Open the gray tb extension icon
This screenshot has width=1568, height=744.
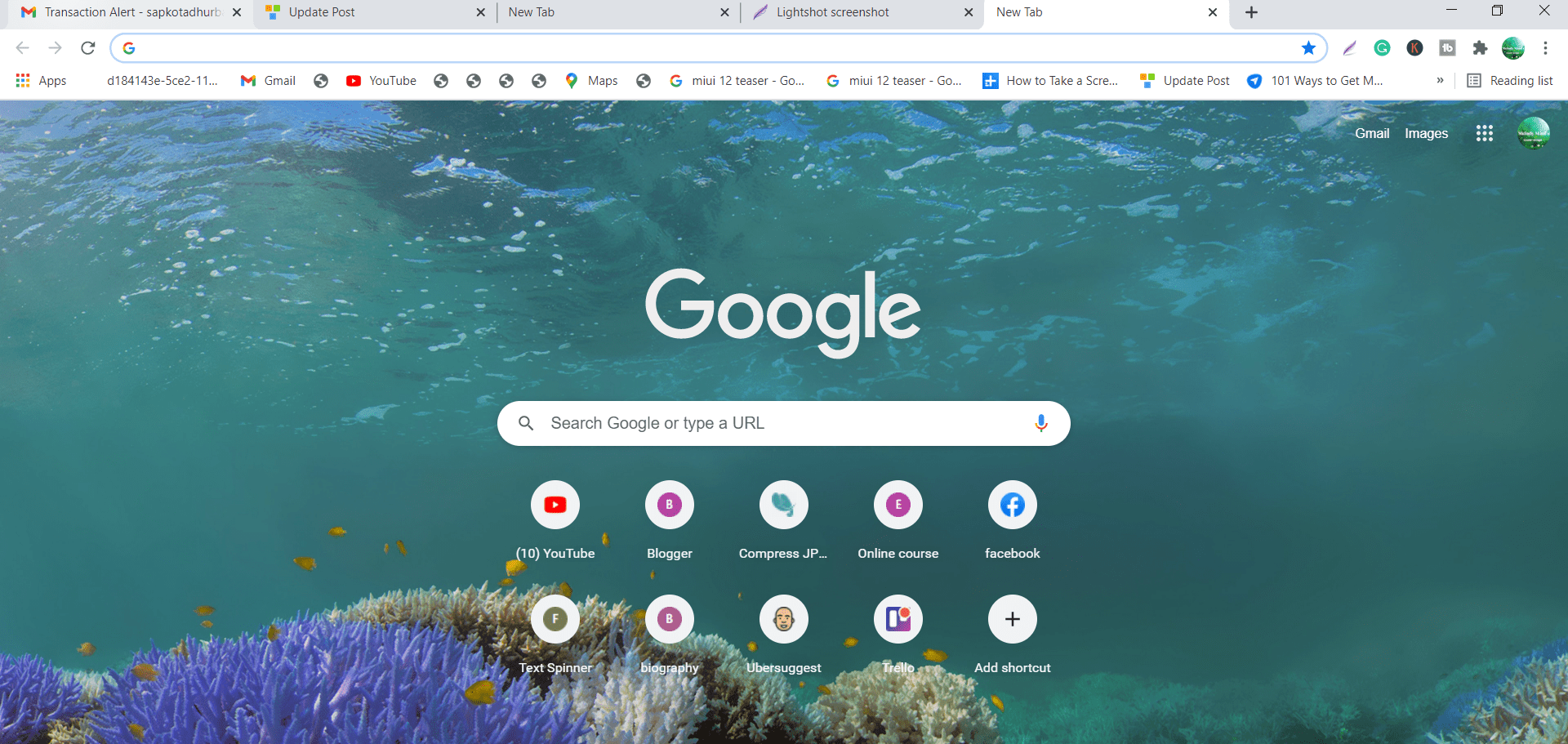(x=1447, y=48)
